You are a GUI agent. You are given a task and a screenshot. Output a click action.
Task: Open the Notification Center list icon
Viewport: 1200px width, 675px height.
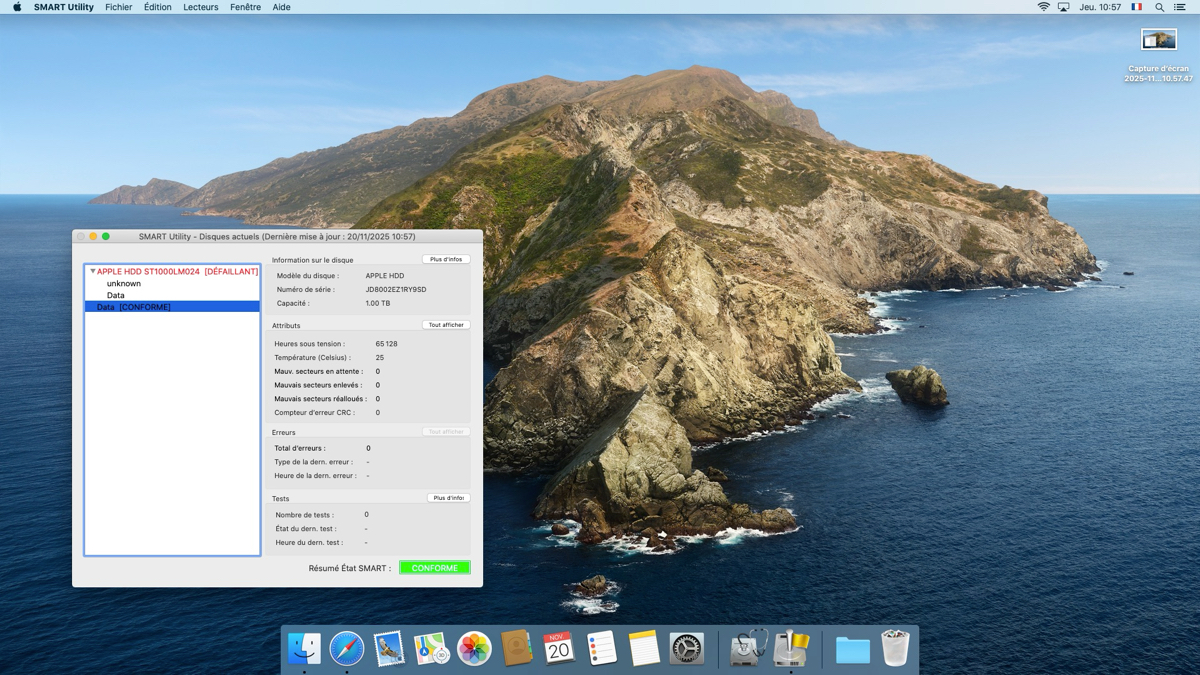[x=1180, y=7]
